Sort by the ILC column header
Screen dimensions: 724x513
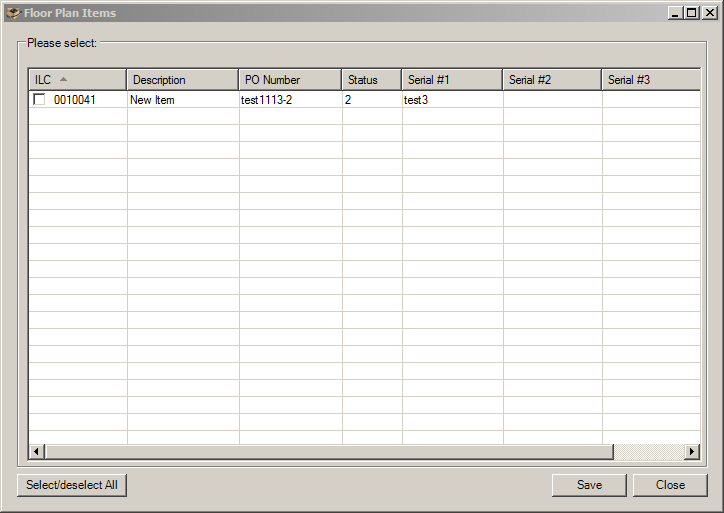pos(42,80)
